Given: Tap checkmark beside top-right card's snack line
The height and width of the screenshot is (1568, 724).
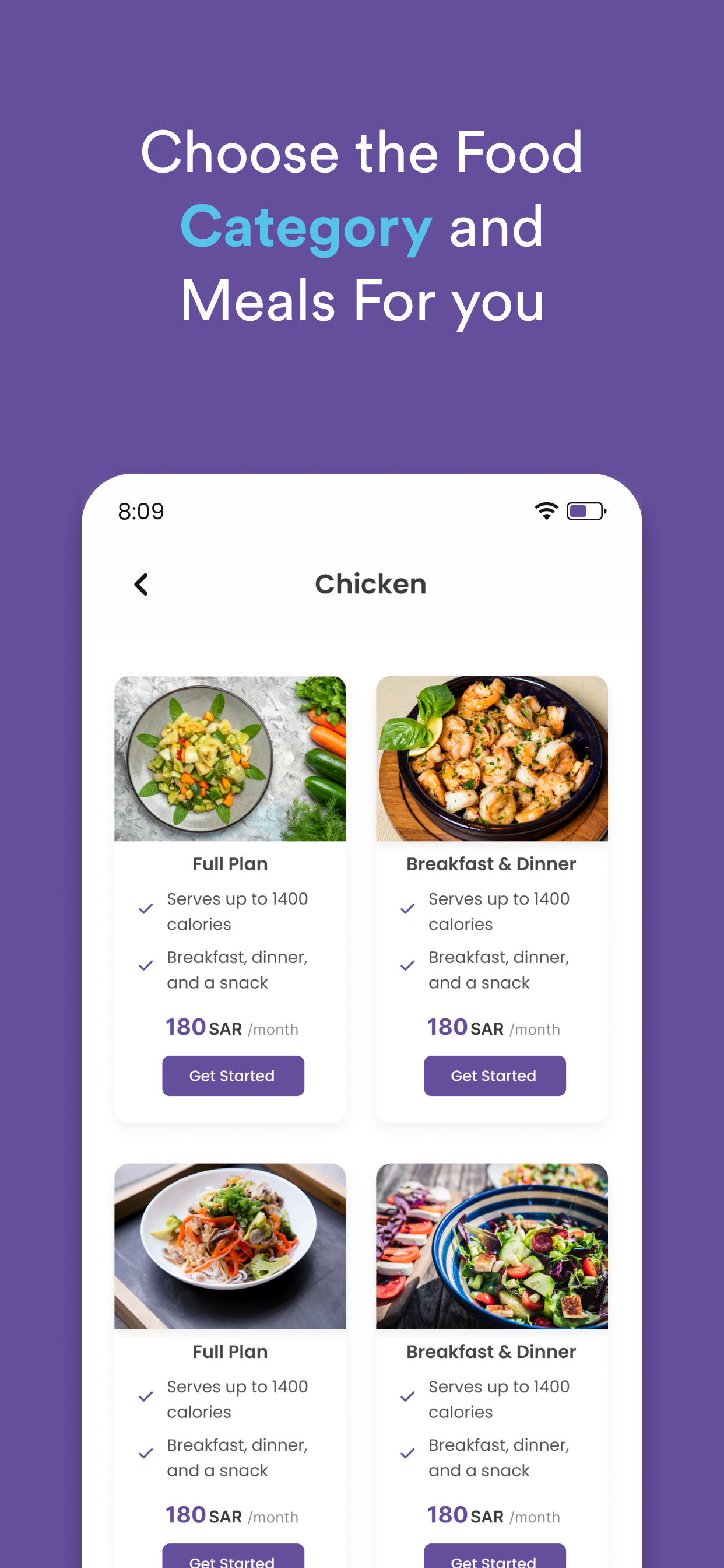Looking at the screenshot, I should pos(407,966).
